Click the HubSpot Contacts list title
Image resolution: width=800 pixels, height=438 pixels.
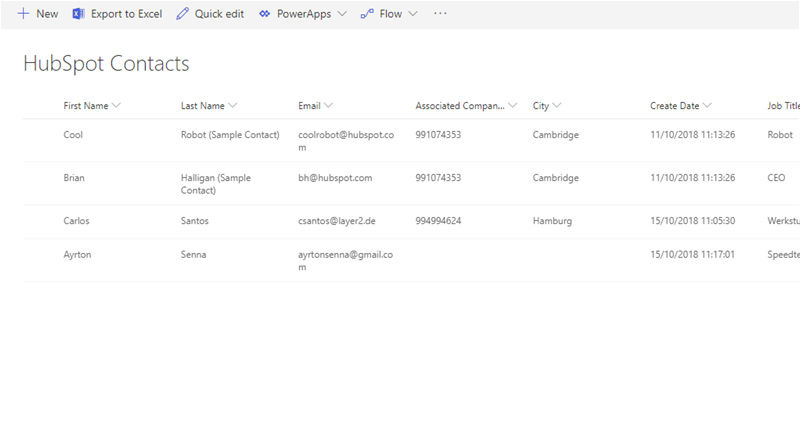(x=106, y=64)
